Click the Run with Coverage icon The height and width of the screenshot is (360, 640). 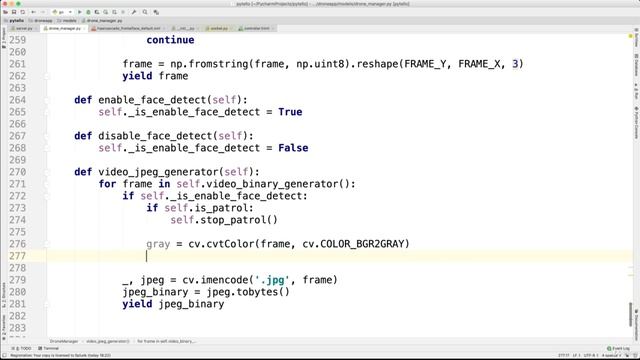97,12
